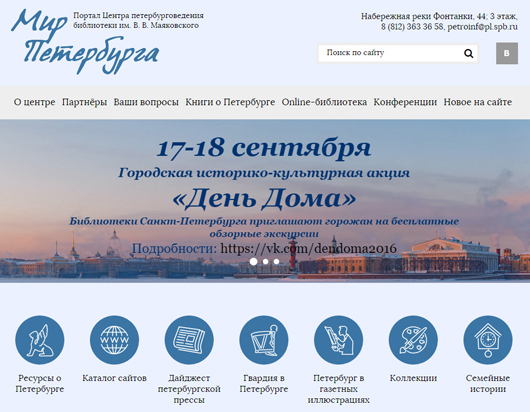The height and width of the screenshot is (412, 530).
Task: Open the griffin Ресурсы о Петербурге icon
Action: (x=40, y=340)
